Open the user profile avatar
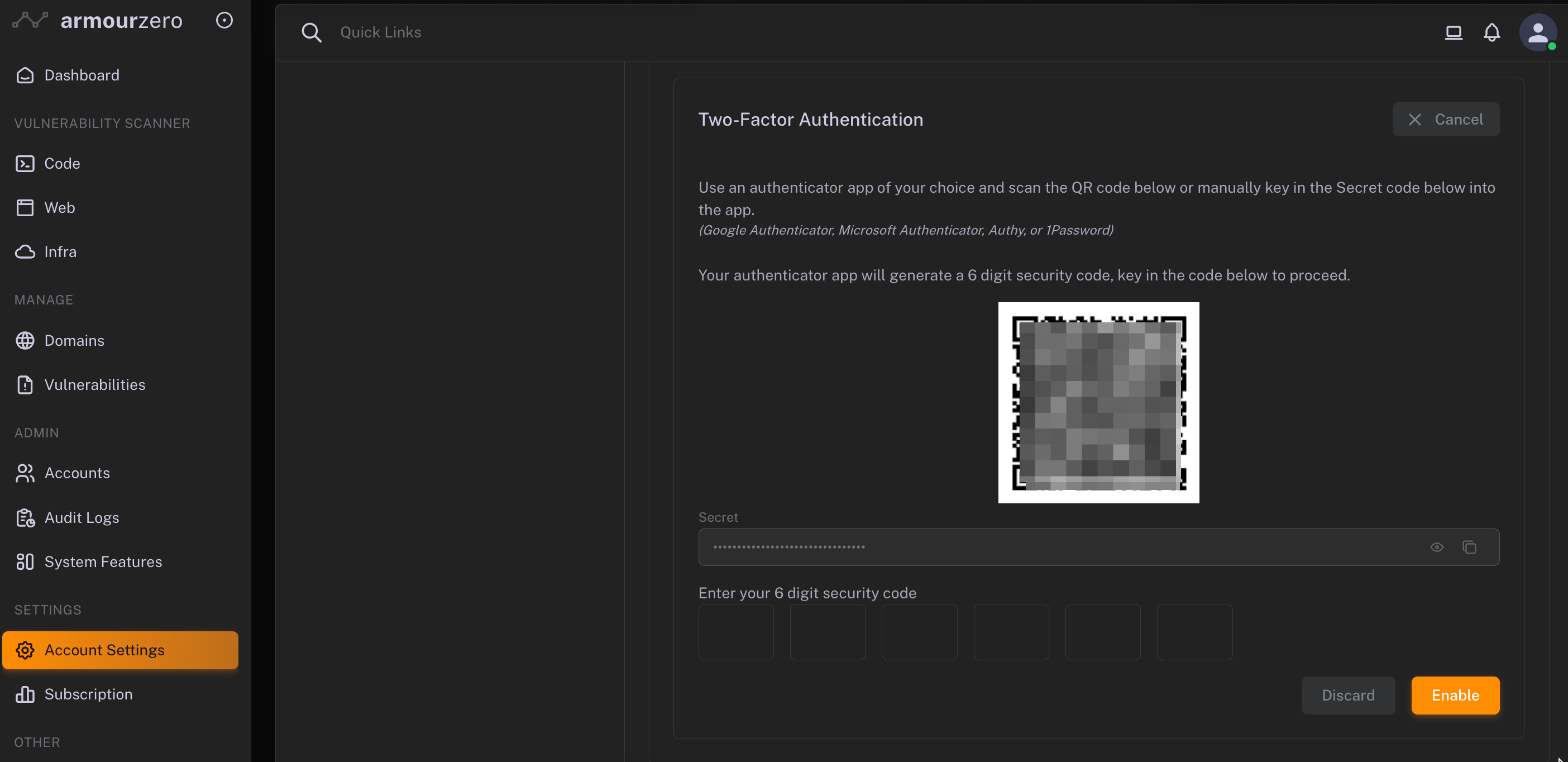Image resolution: width=1568 pixels, height=762 pixels. [1537, 32]
